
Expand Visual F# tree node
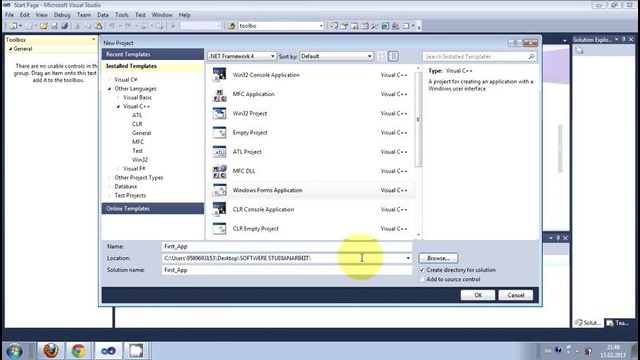point(118,169)
